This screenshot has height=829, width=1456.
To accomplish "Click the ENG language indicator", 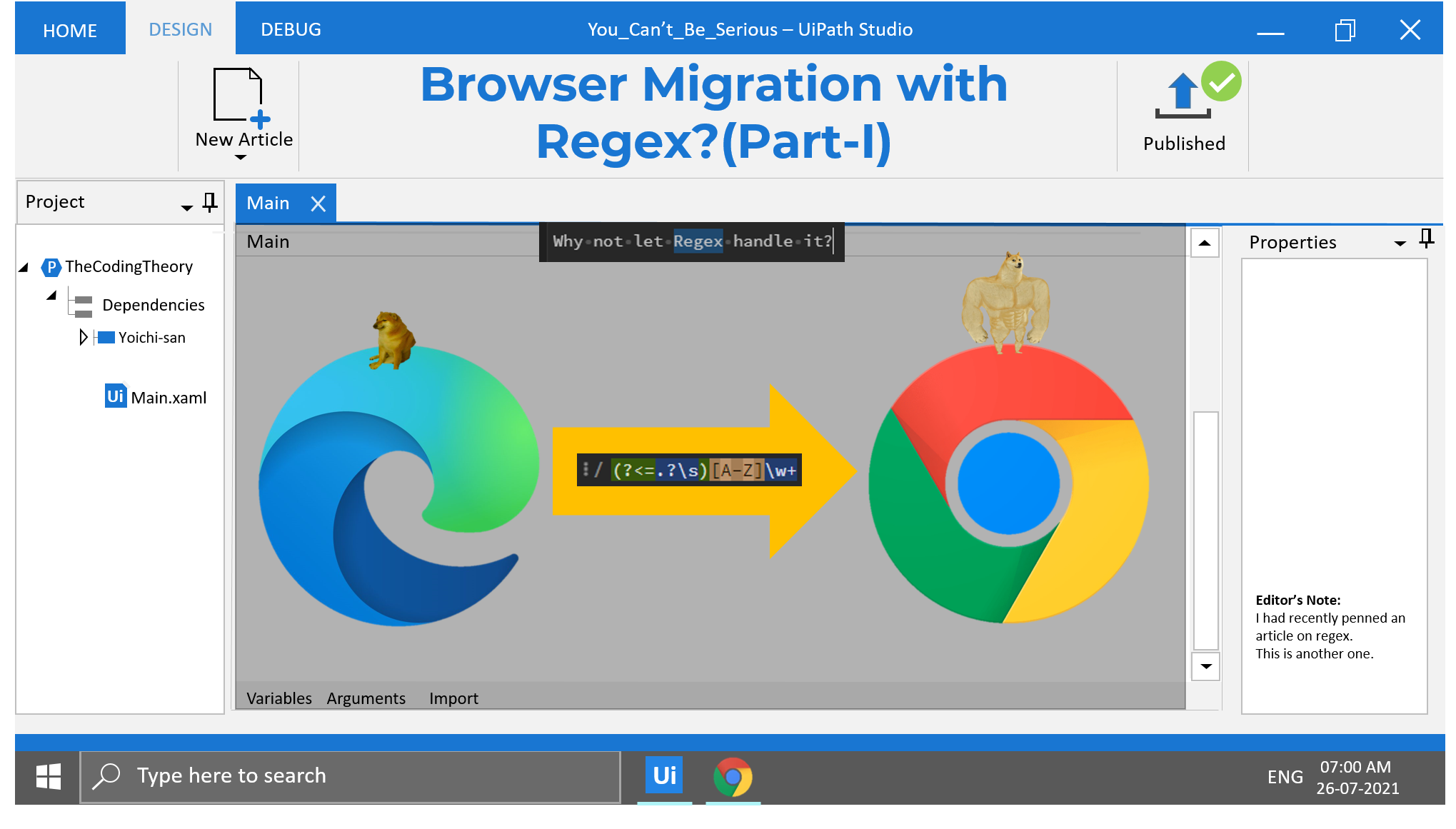I will 1285,777.
